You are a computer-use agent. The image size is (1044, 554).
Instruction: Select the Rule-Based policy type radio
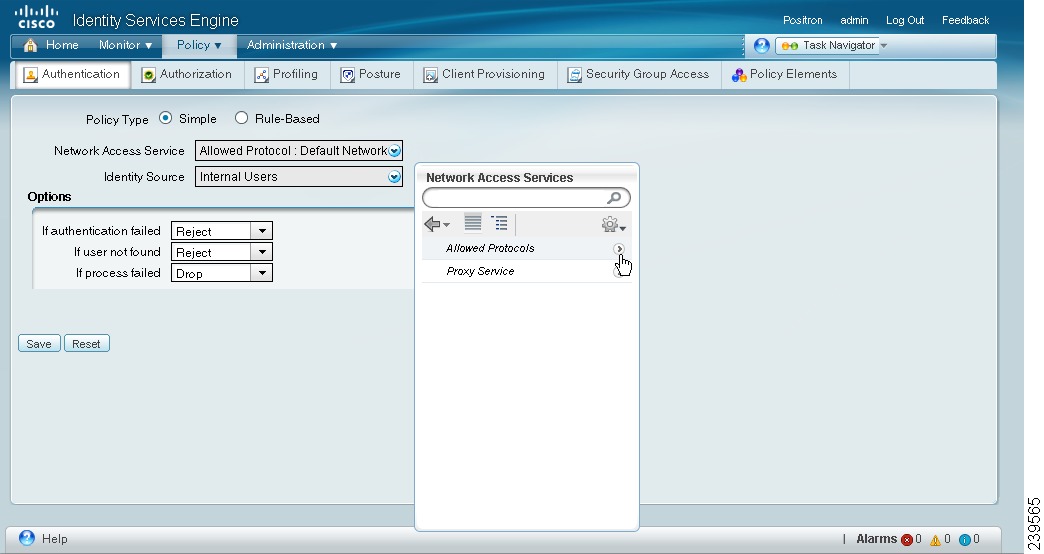pyautogui.click(x=241, y=118)
